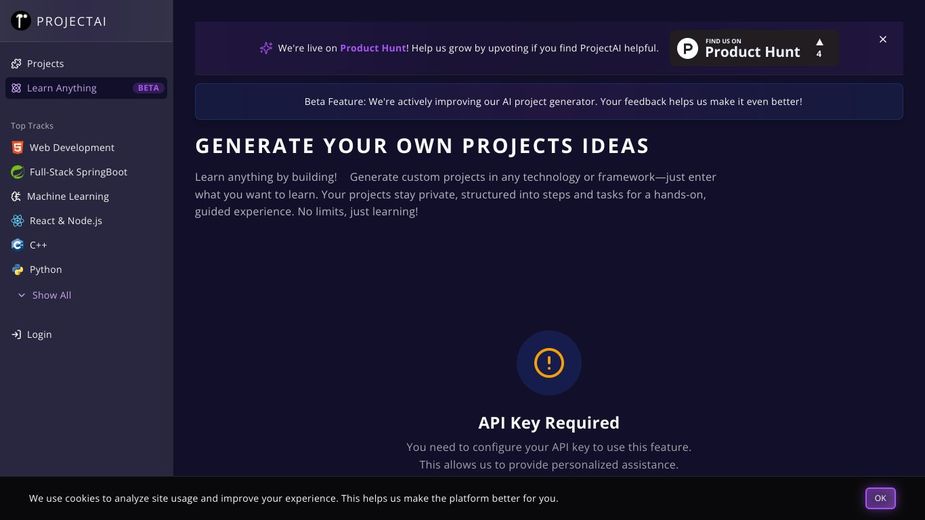Screen dimensions: 925x520
Task: Select the Learn Anything menu item
Action: coord(62,88)
